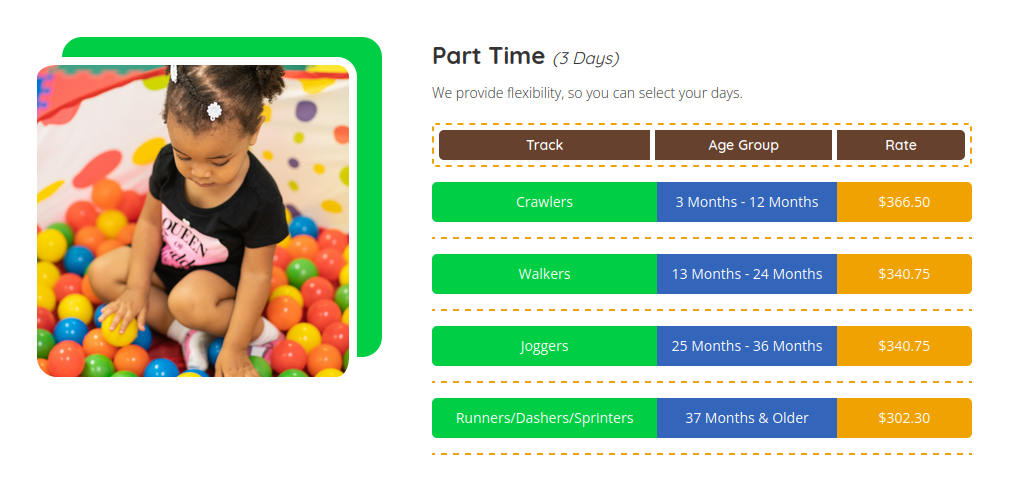
Task: Click the 37 Months & Older cell
Action: point(746,418)
